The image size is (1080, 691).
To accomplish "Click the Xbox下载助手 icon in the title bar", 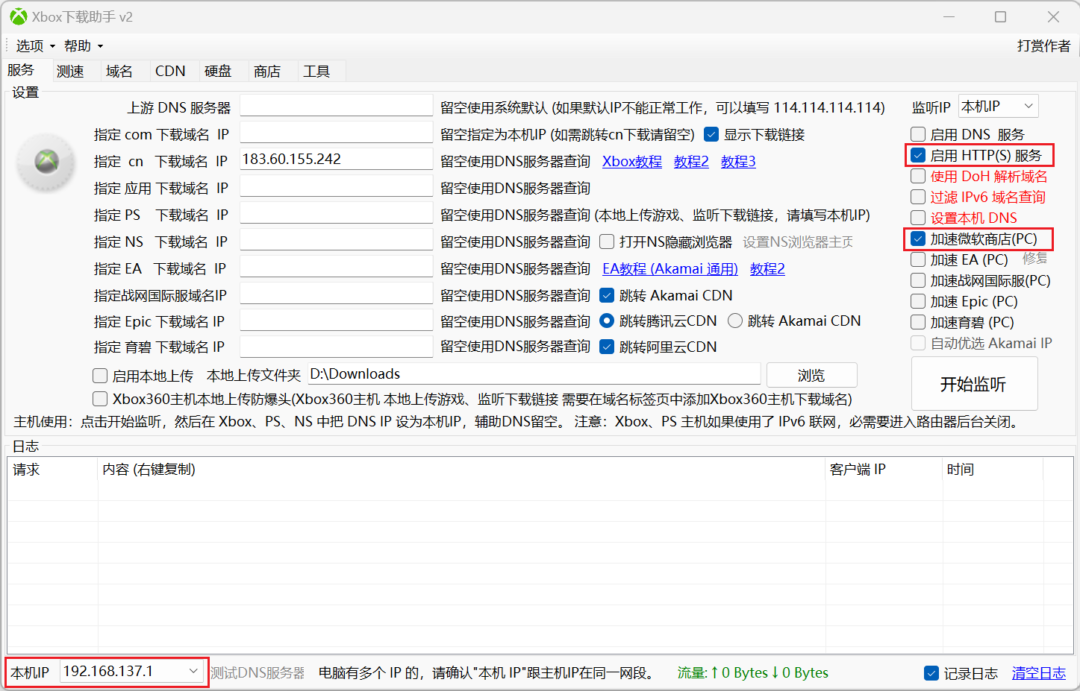I will tap(20, 16).
